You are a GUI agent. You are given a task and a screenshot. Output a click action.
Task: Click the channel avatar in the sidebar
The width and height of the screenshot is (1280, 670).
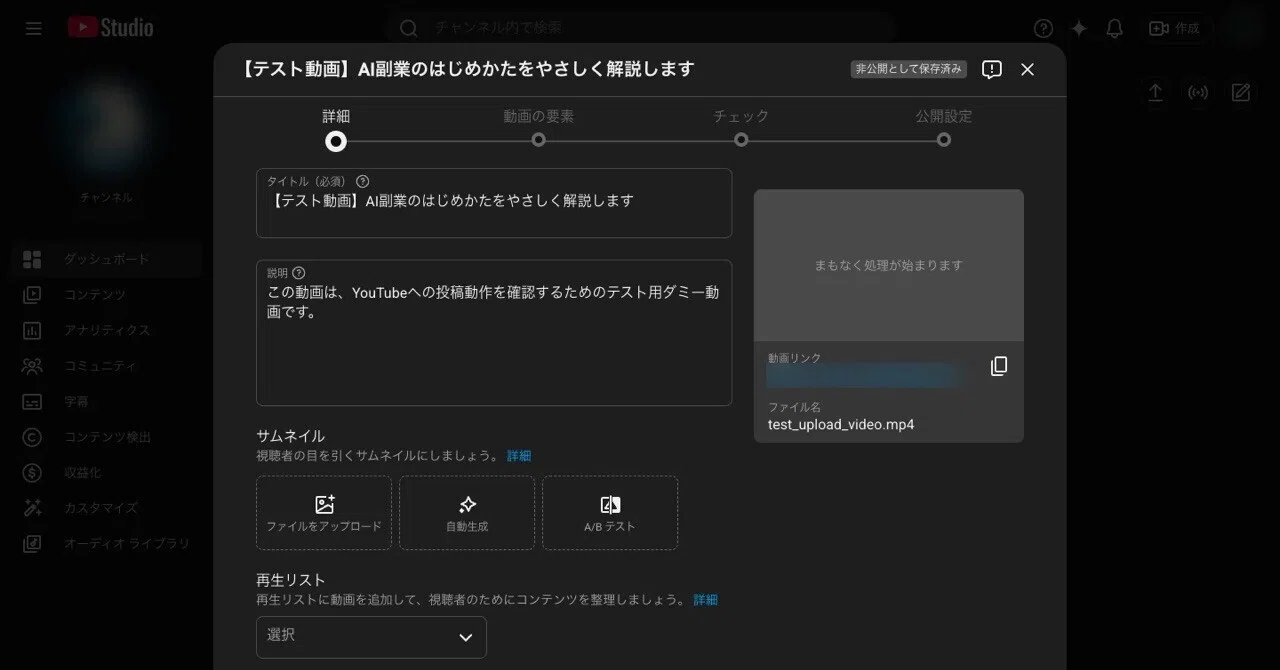pos(107,124)
